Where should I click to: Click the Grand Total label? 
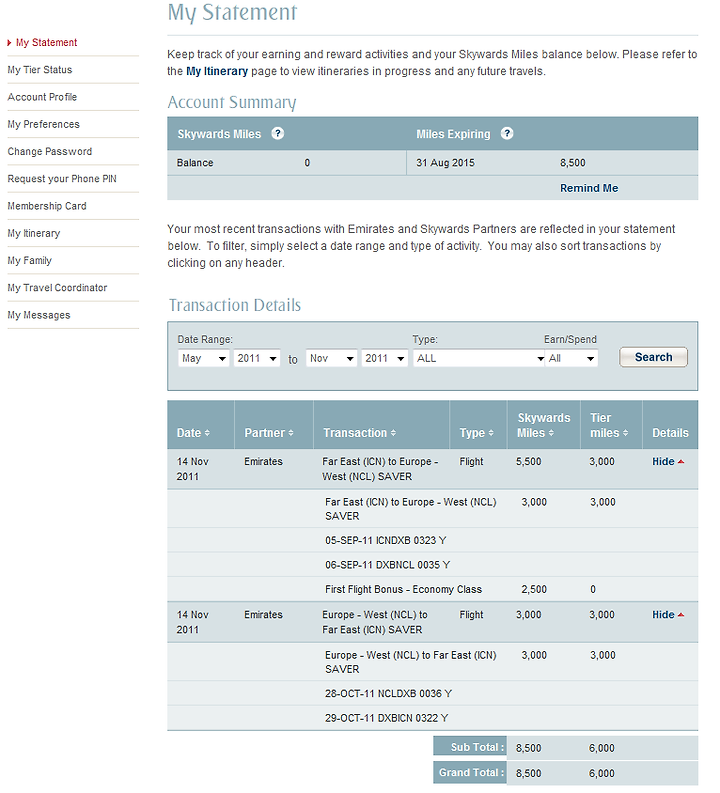(x=471, y=772)
